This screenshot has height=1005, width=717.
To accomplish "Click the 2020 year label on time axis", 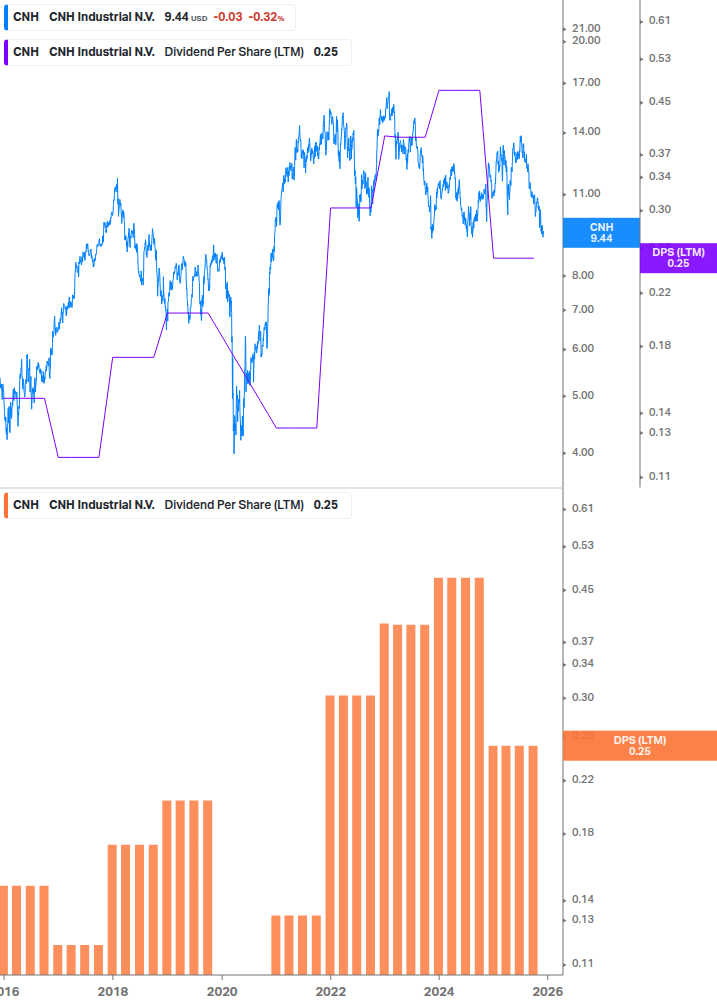I will click(x=222, y=992).
